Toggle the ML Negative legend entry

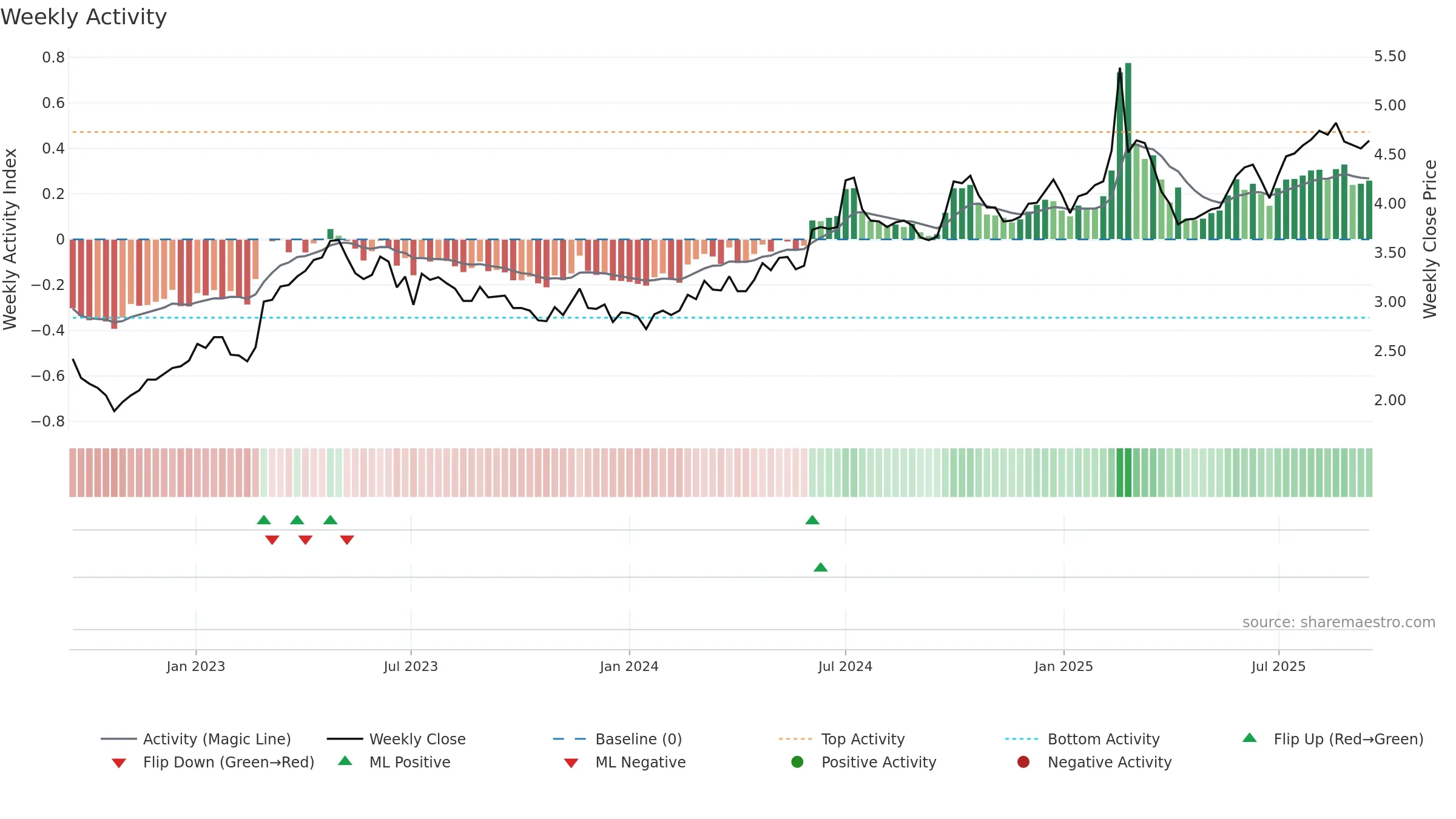coord(625,762)
